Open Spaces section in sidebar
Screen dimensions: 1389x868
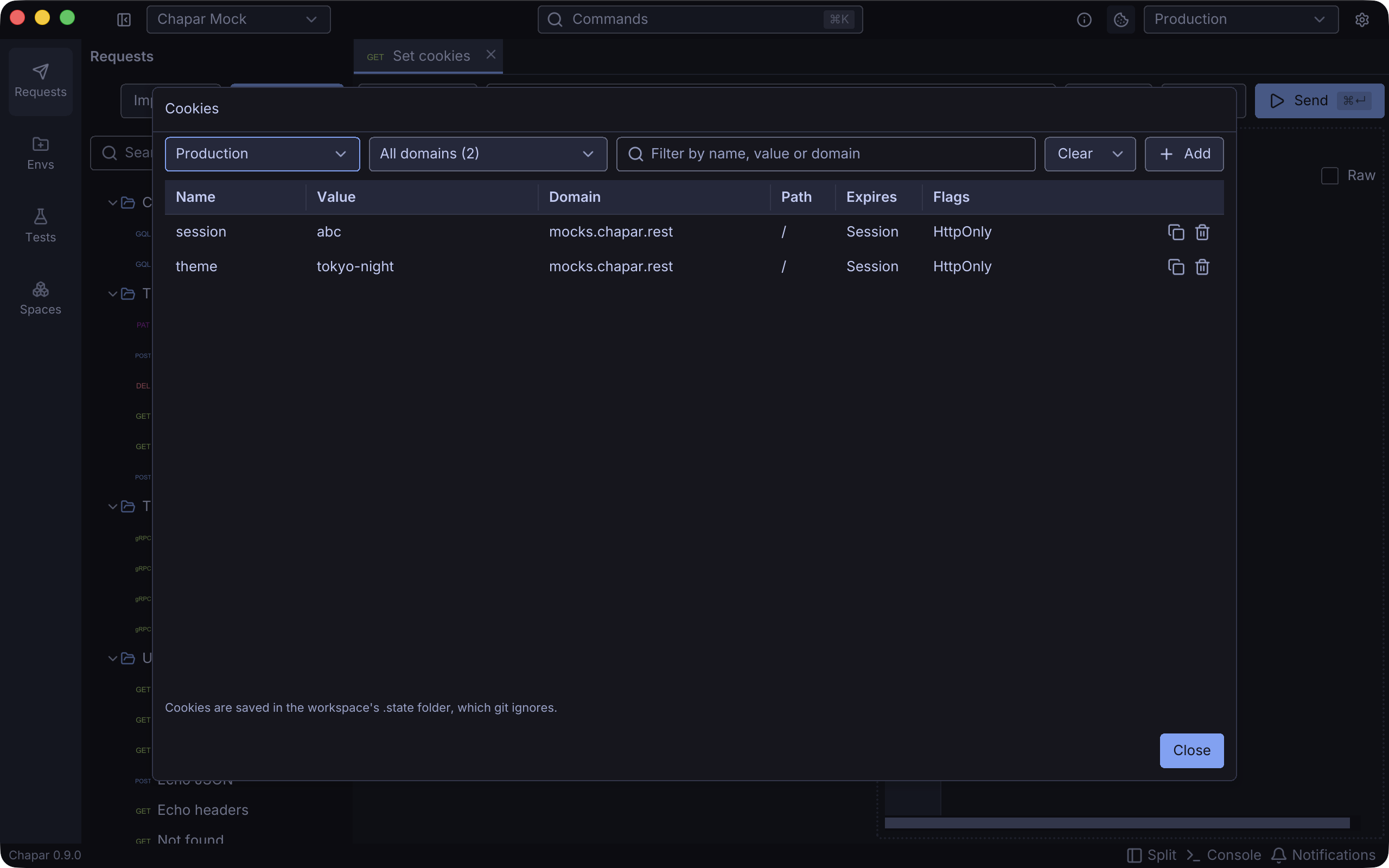click(40, 298)
